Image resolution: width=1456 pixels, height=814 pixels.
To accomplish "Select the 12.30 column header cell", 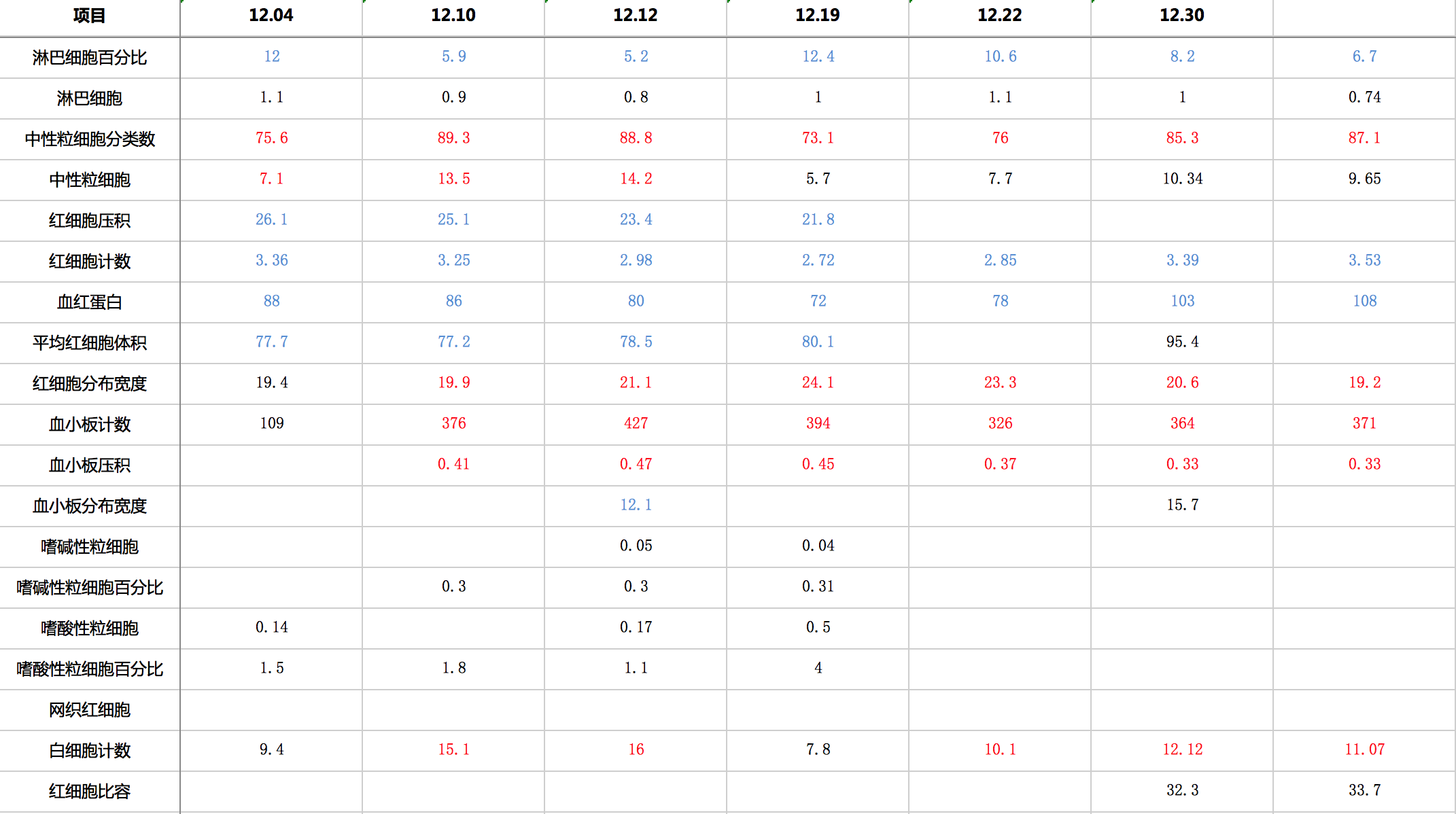I will coord(1182,16).
